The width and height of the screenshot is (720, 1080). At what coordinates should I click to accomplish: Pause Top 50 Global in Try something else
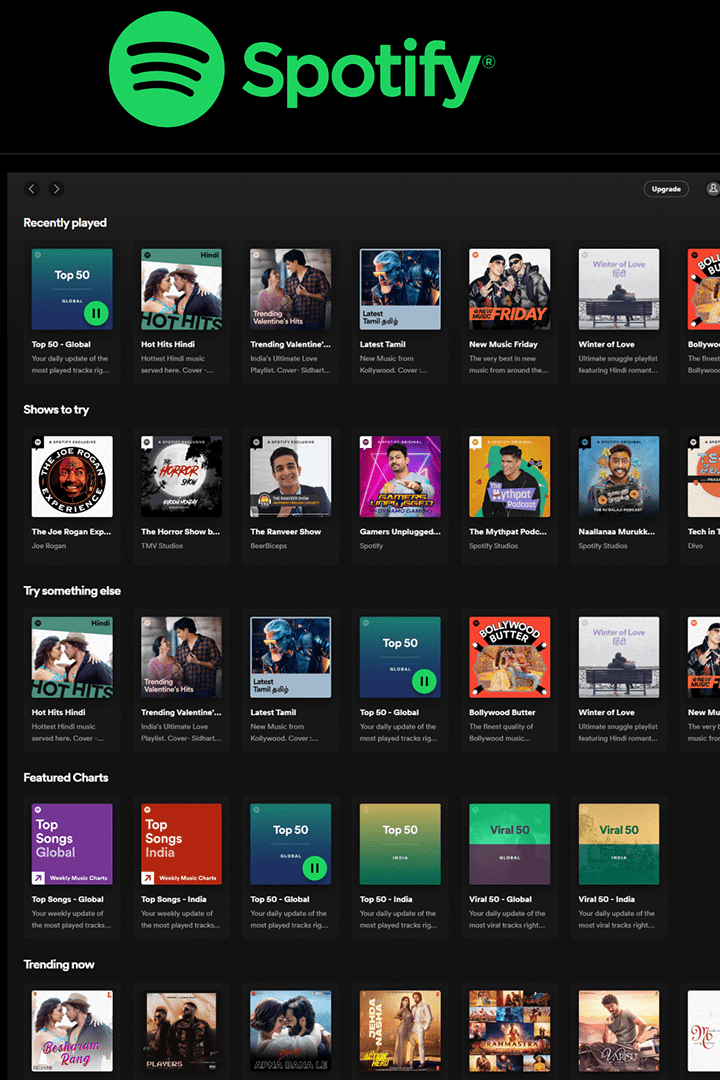coord(424,681)
